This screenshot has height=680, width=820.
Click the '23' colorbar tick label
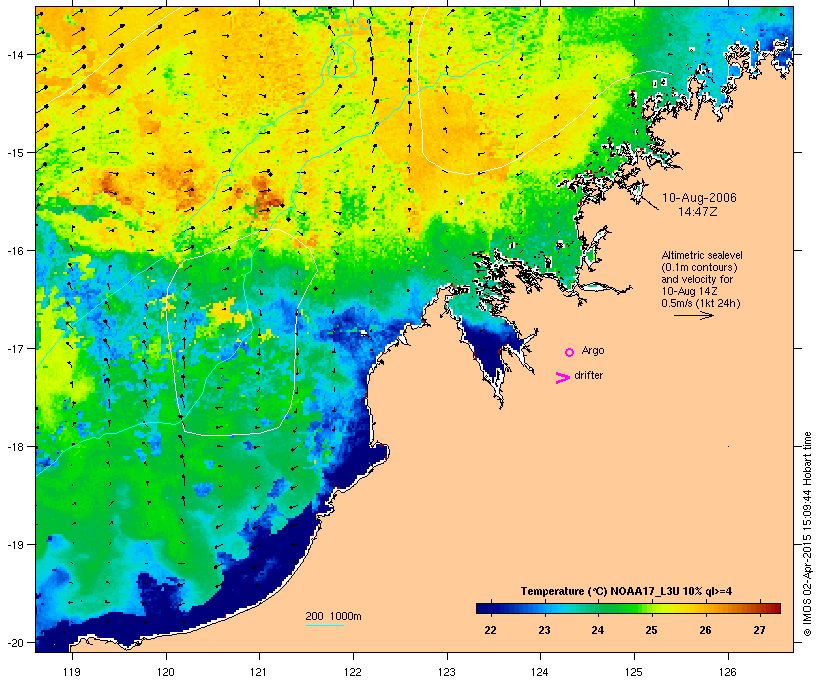pos(544,630)
